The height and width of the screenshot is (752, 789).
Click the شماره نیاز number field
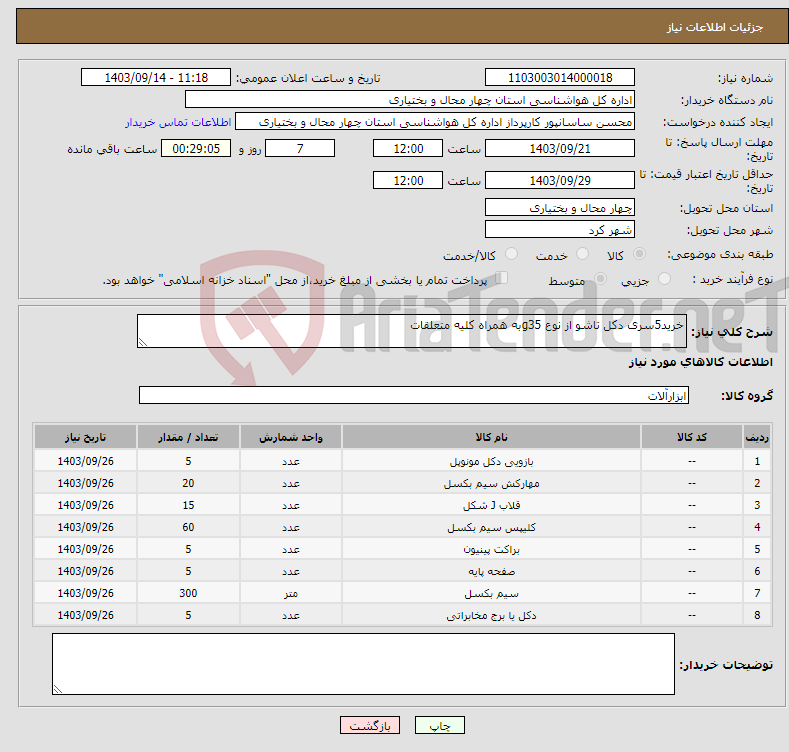(x=560, y=78)
